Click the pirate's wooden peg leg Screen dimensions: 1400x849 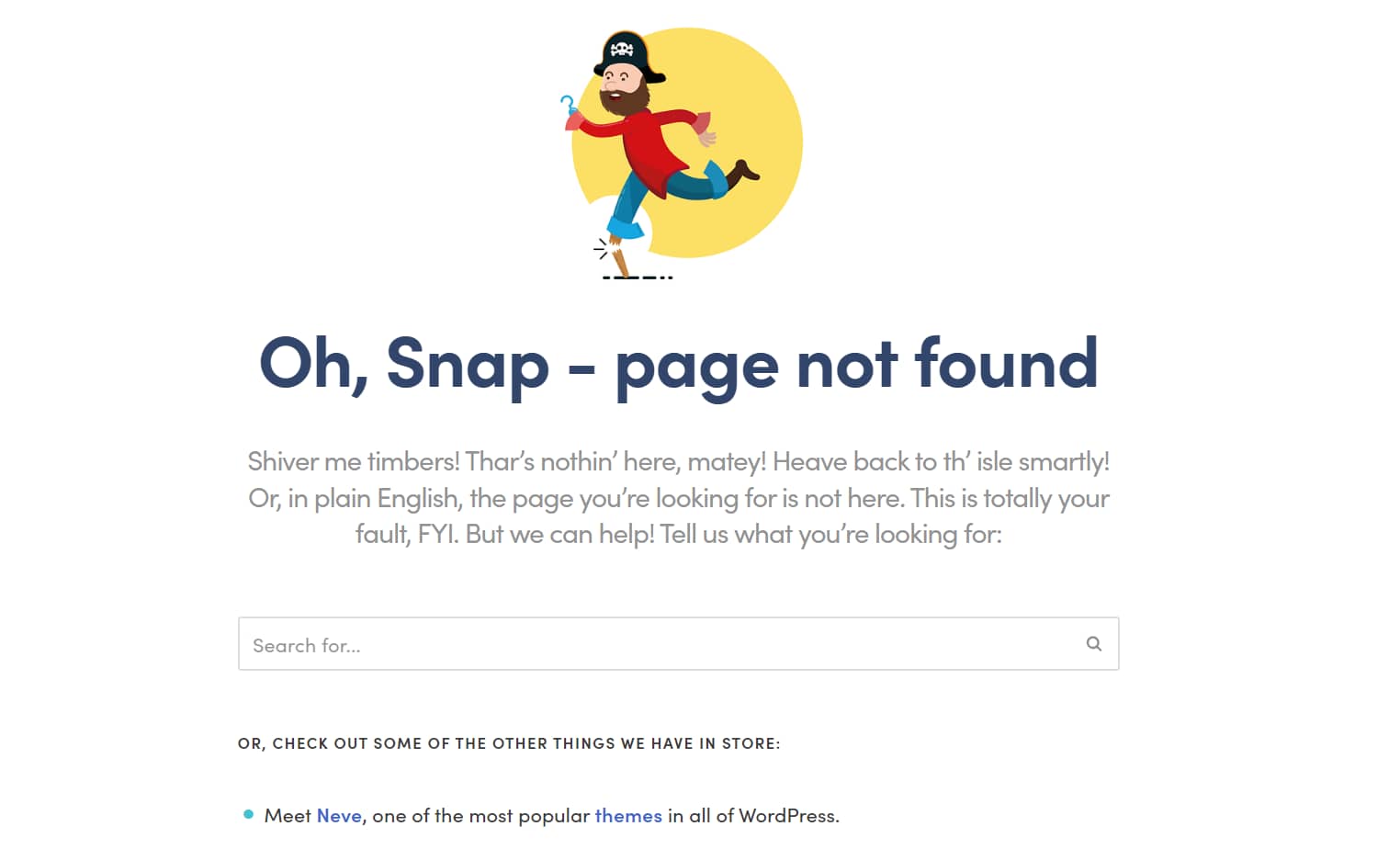point(620,256)
